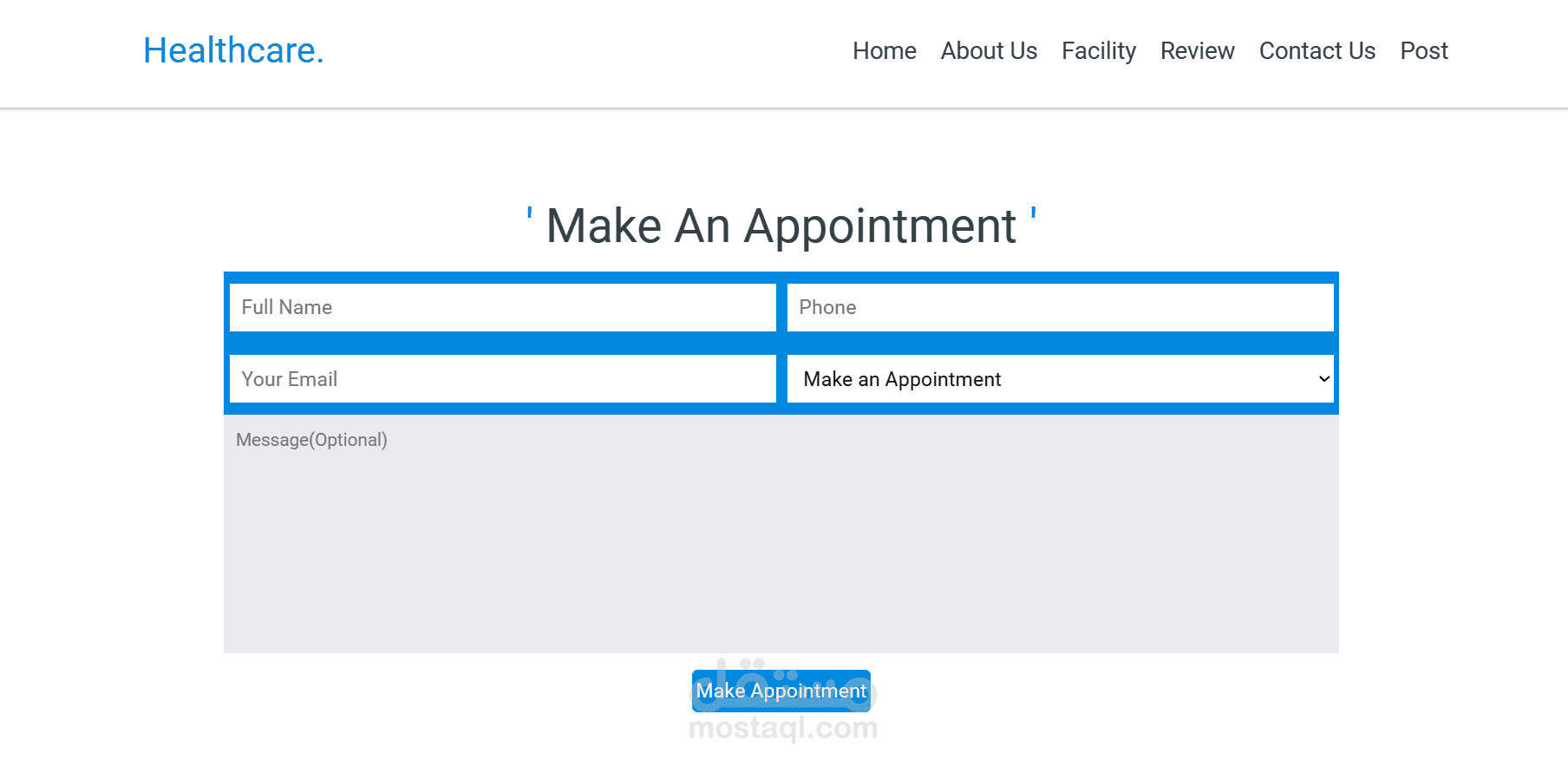Open the About Us section
Screen dimensions: 1568x760
click(x=989, y=51)
